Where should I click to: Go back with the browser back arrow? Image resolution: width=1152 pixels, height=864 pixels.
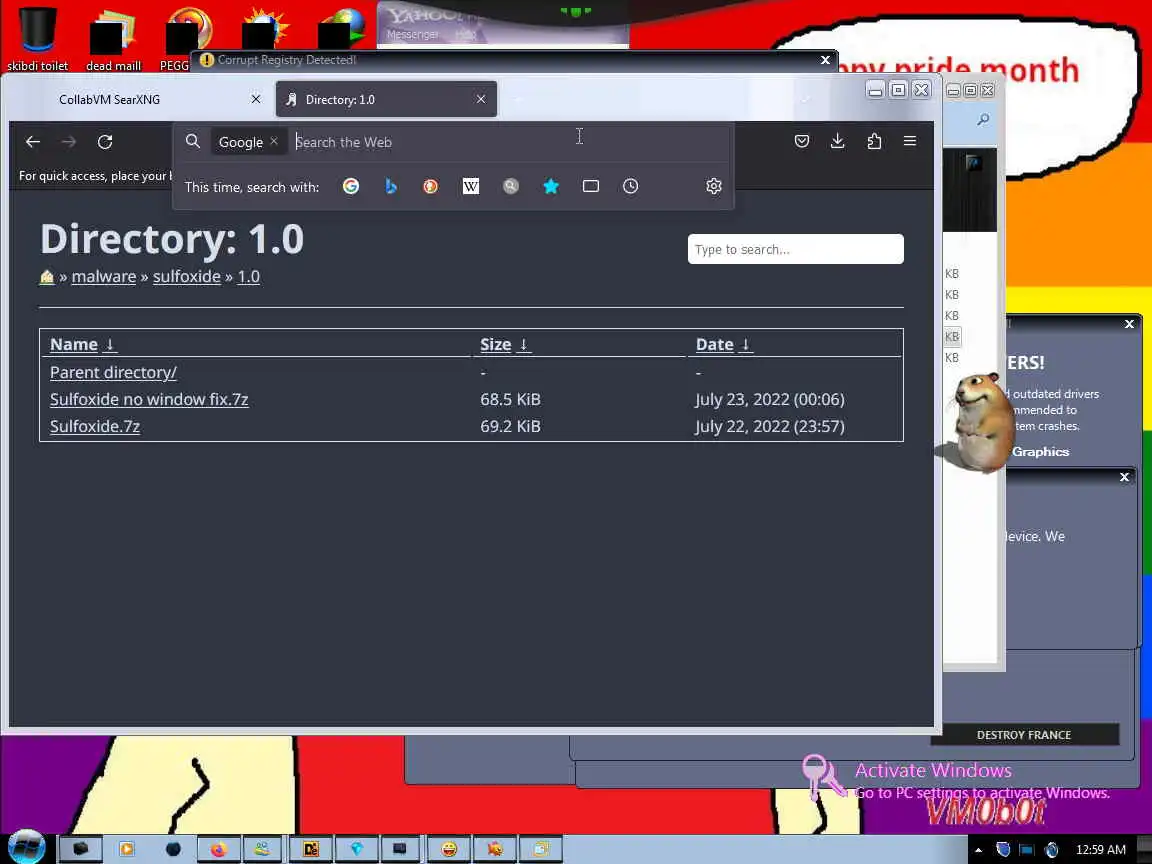tap(32, 142)
